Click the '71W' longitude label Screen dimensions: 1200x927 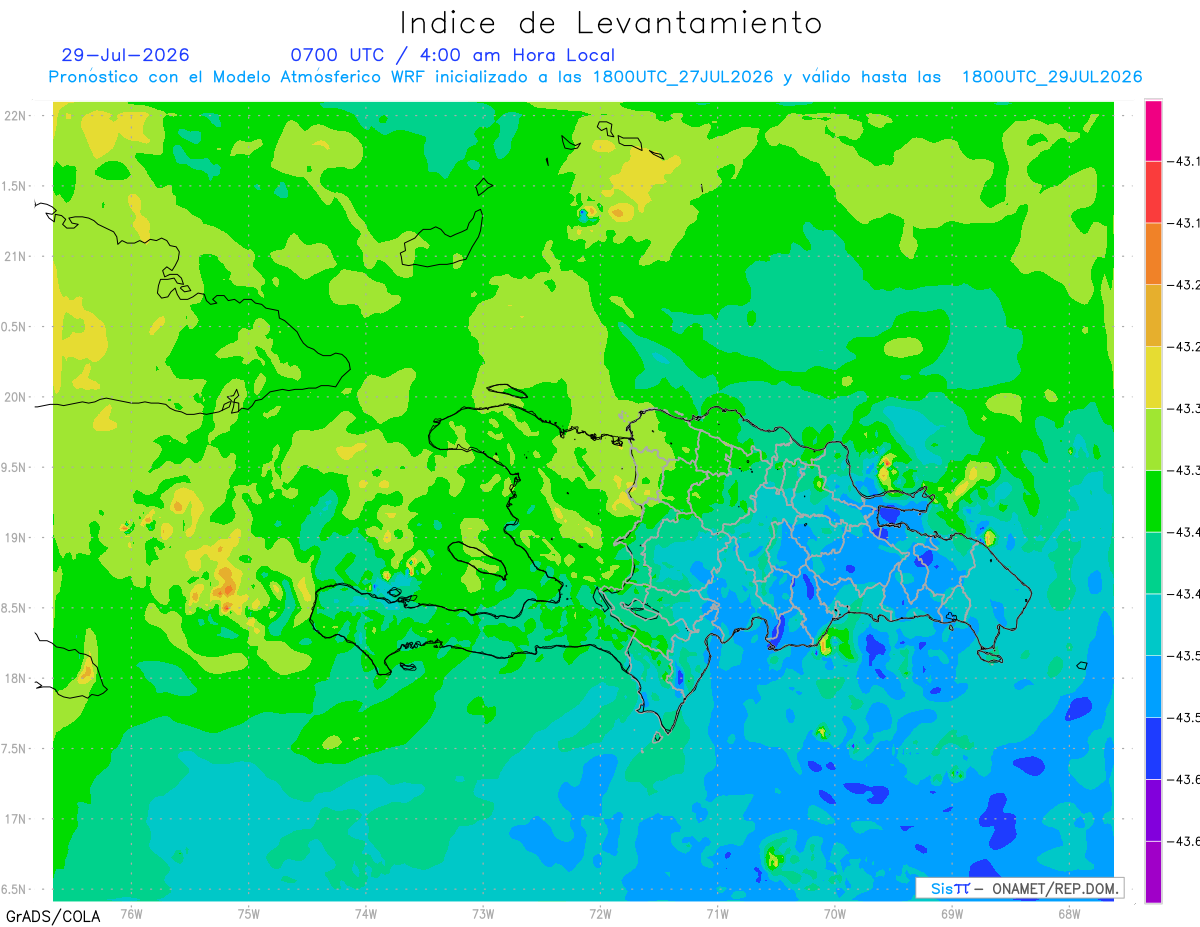click(x=717, y=914)
